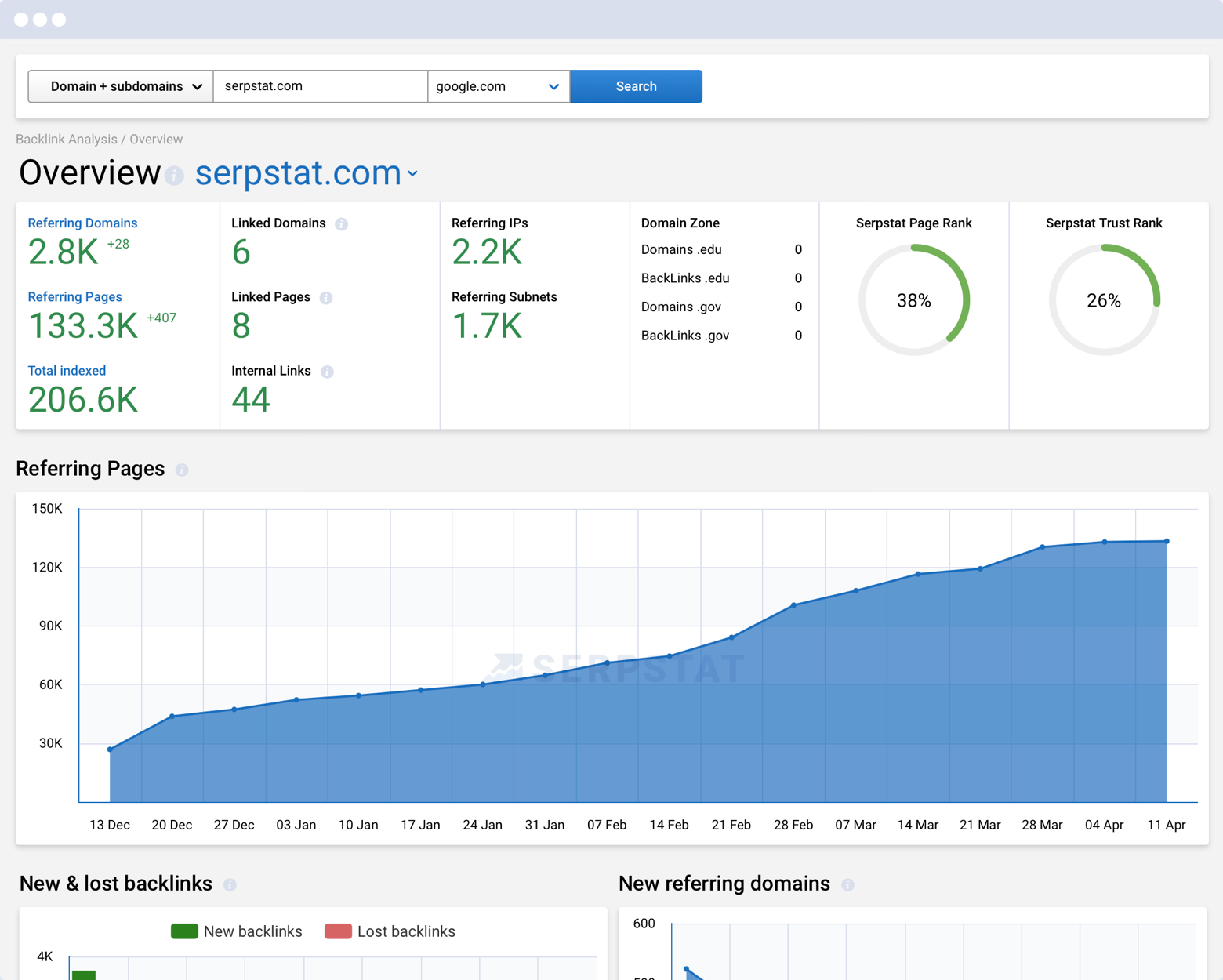Screen dimensions: 1223x980
Task: Click the Serpstat Page Rank progress ring
Action: [x=913, y=300]
